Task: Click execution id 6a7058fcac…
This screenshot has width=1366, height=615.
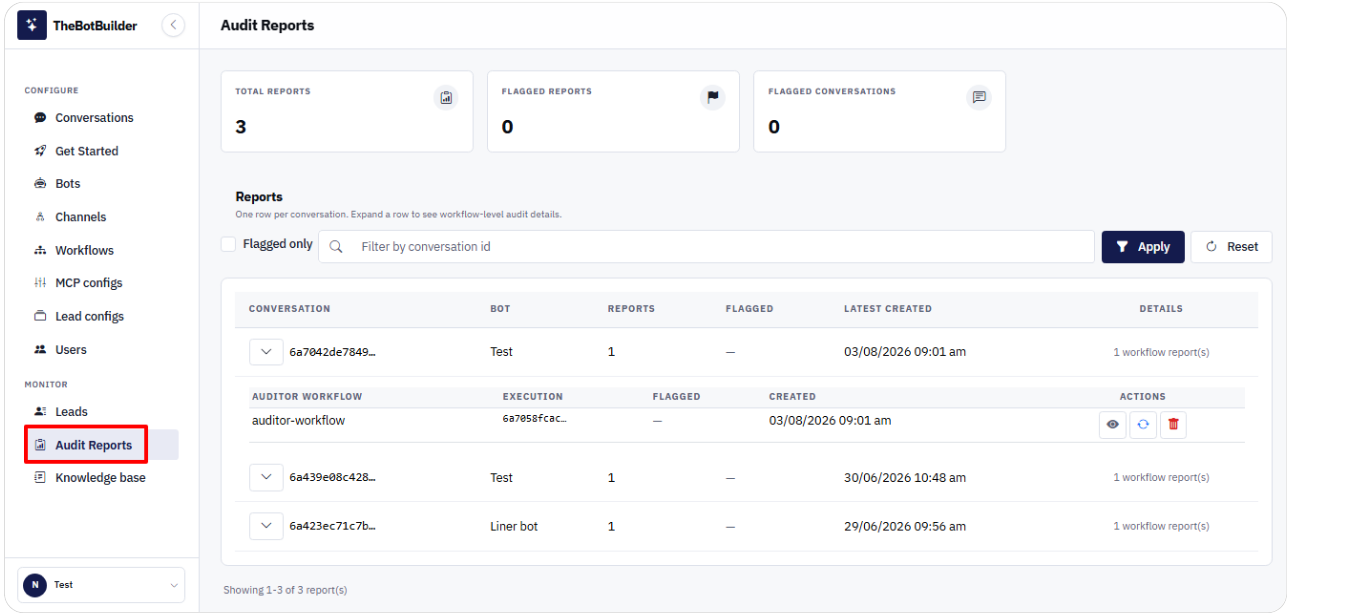Action: point(534,420)
